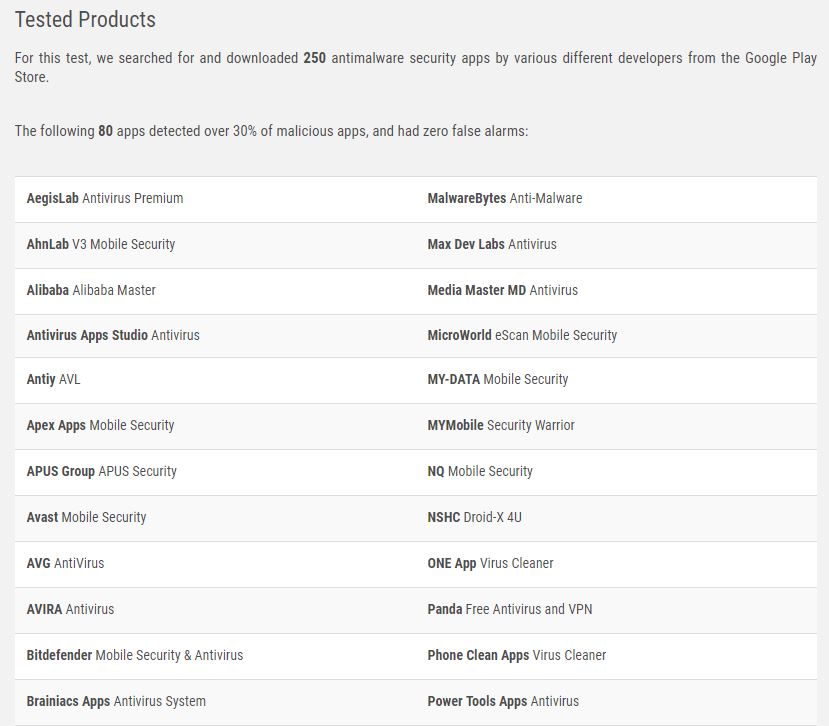Click Apex Apps Mobile Security
This screenshot has height=726, width=829.
[x=100, y=425]
